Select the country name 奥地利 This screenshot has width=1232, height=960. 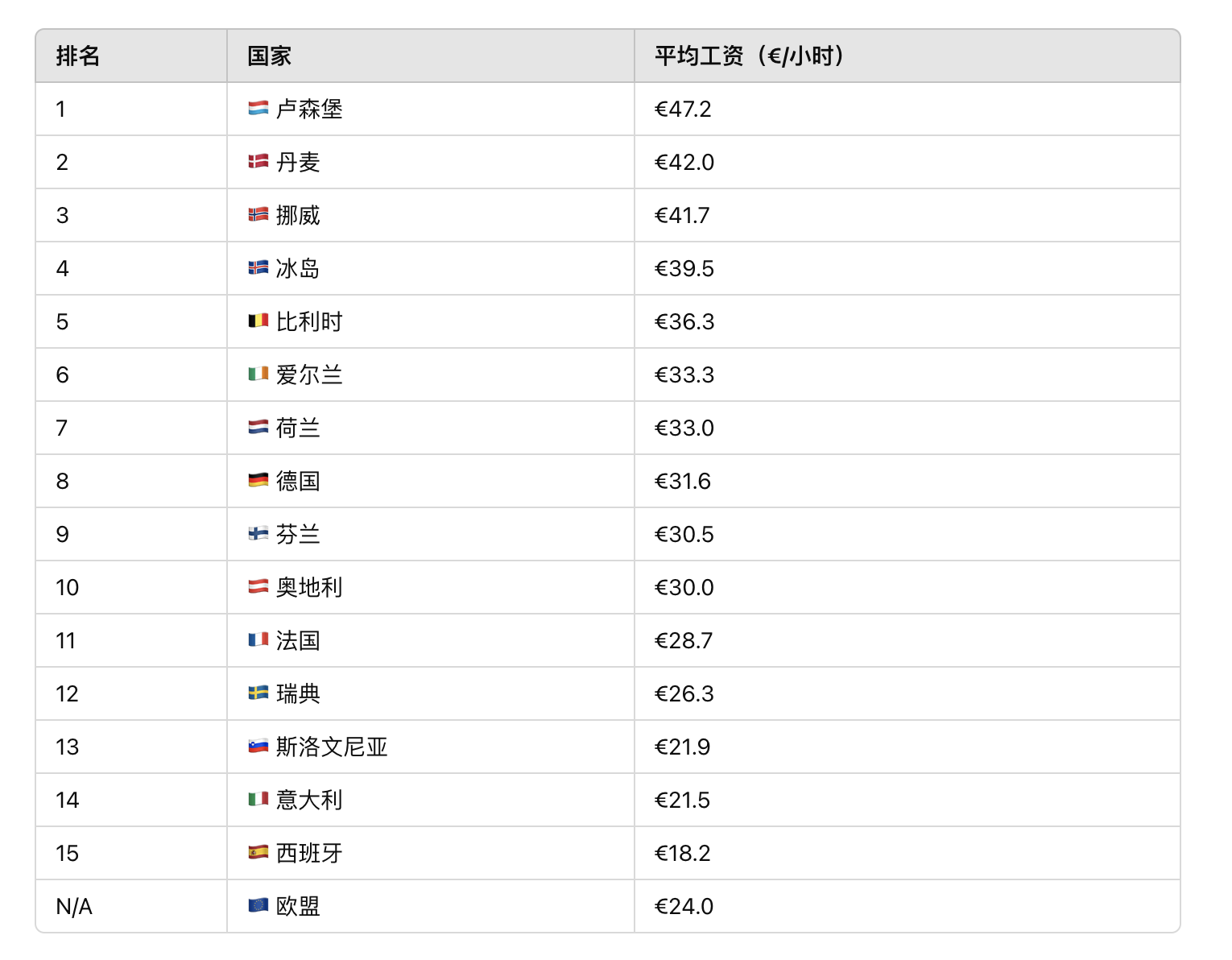309,587
